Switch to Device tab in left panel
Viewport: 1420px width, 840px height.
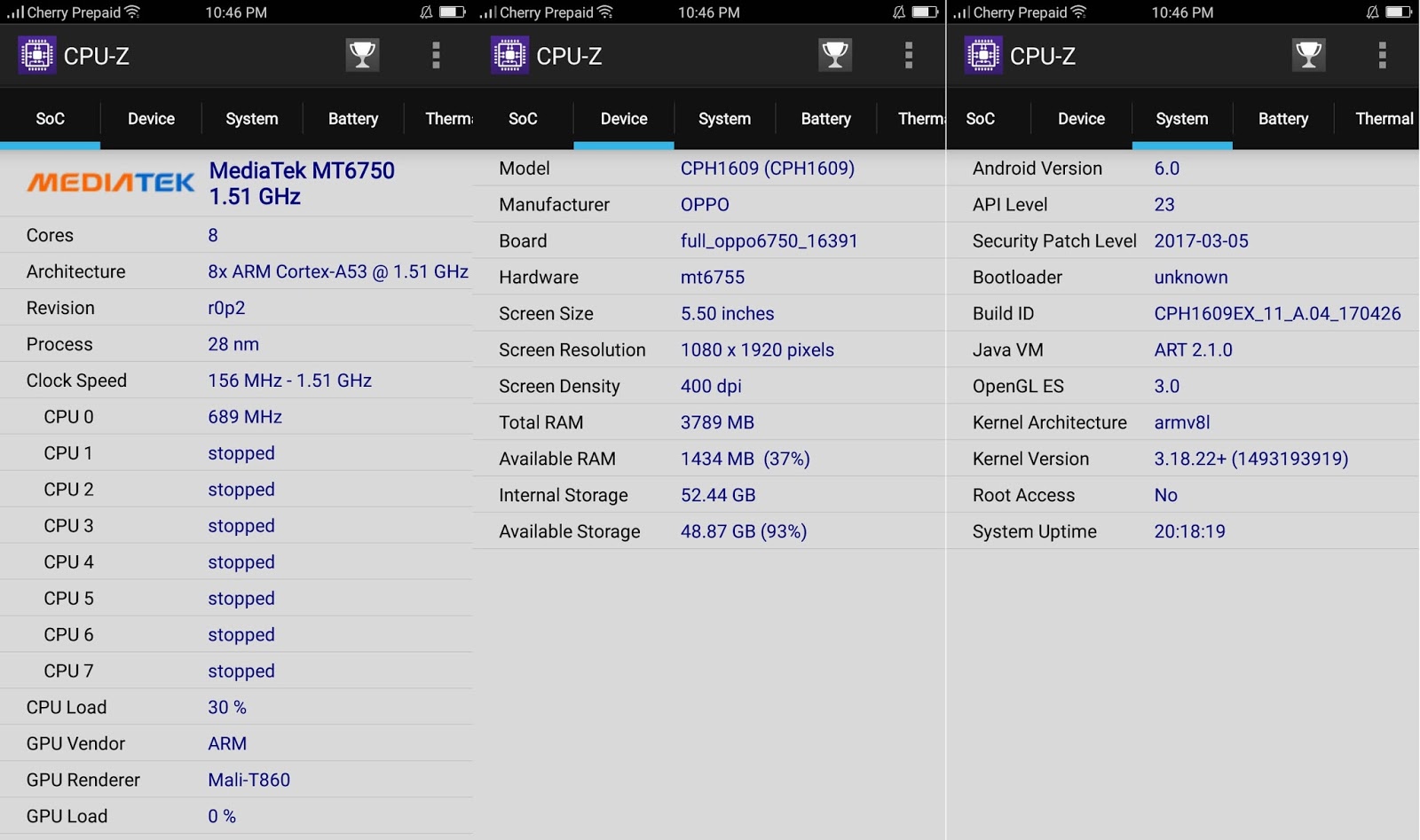151,119
